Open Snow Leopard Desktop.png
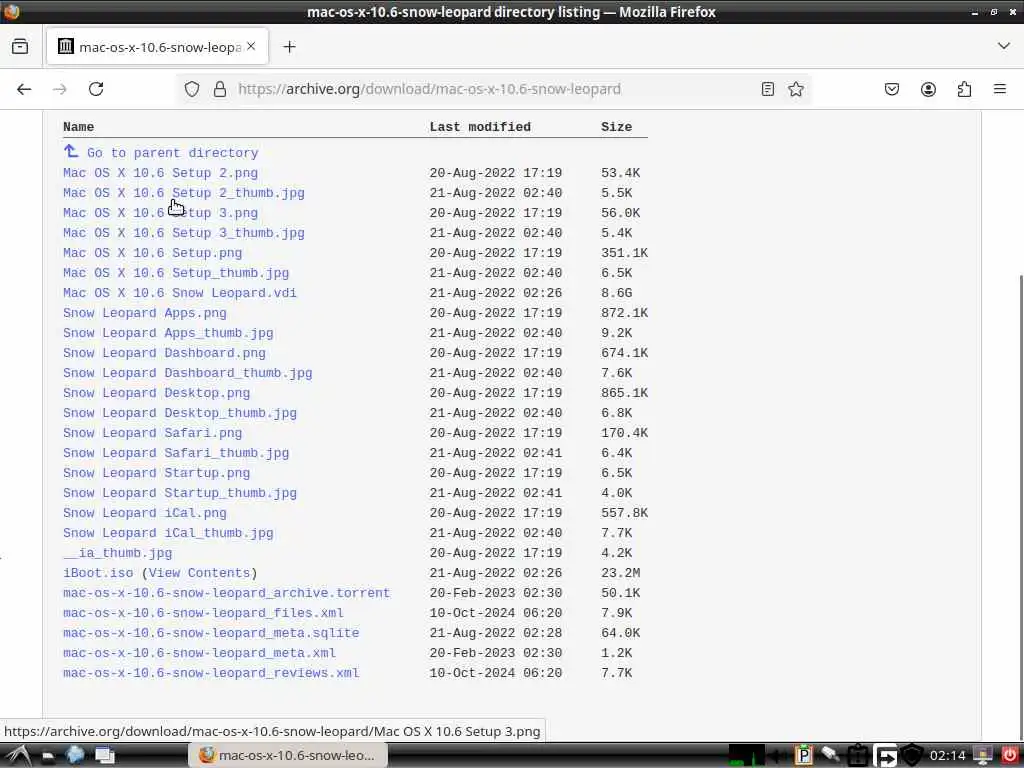Viewport: 1024px width, 768px height. 157,393
